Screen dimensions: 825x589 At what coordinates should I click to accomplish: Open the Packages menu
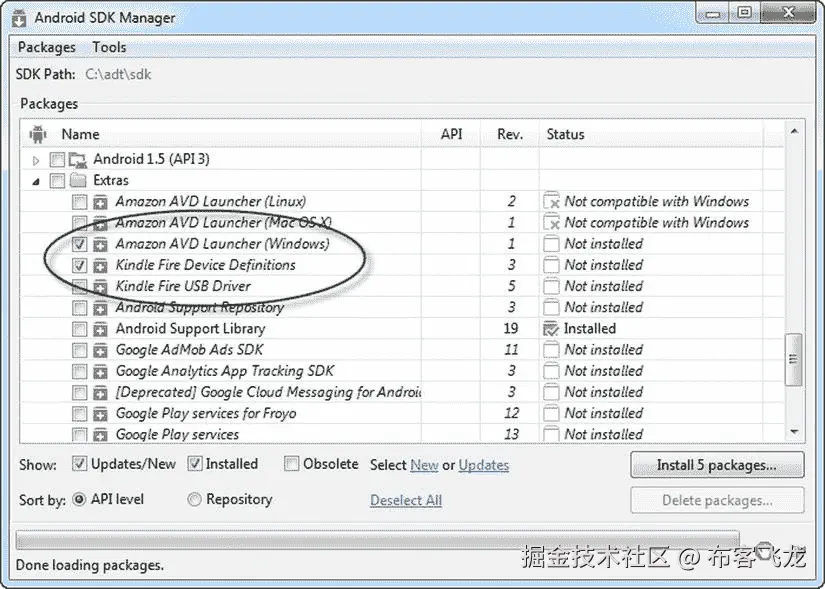pyautogui.click(x=47, y=47)
